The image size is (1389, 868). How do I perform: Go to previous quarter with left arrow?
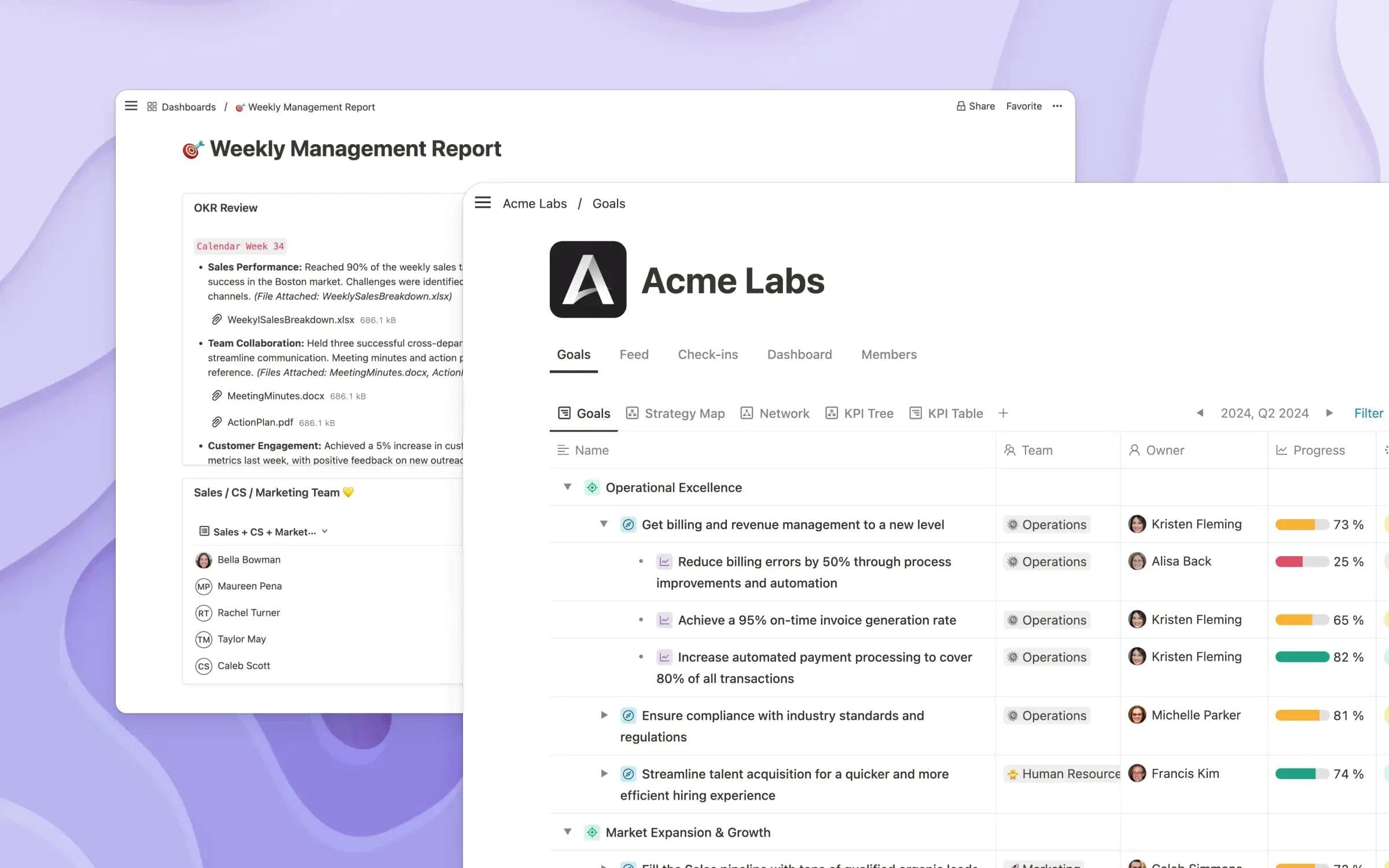click(x=1200, y=413)
